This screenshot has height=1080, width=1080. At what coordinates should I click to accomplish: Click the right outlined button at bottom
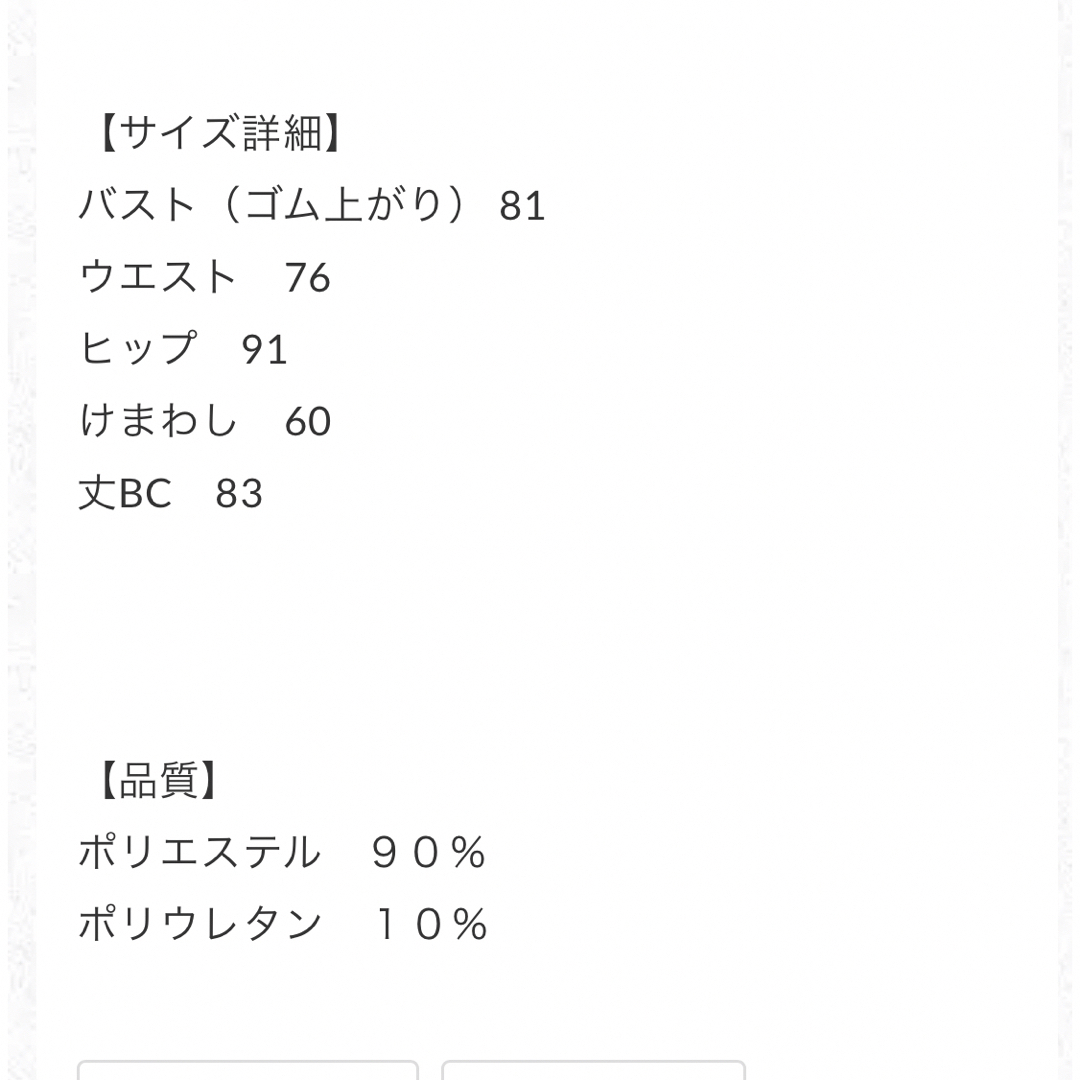(x=593, y=1070)
